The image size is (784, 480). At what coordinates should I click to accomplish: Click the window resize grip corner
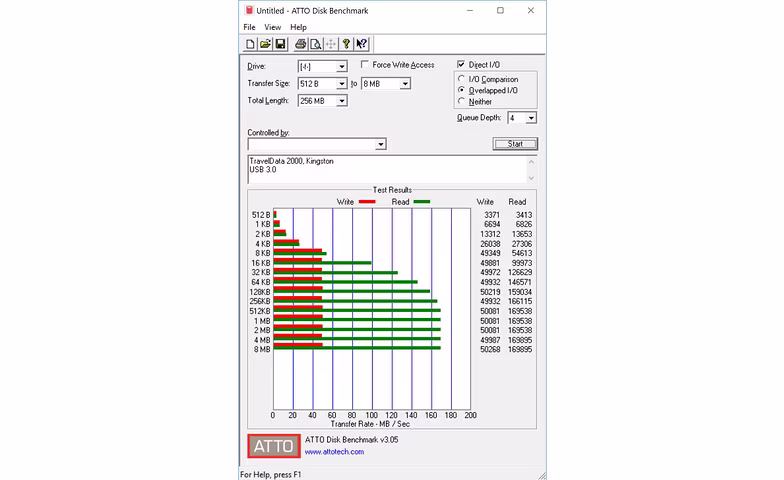[542, 476]
